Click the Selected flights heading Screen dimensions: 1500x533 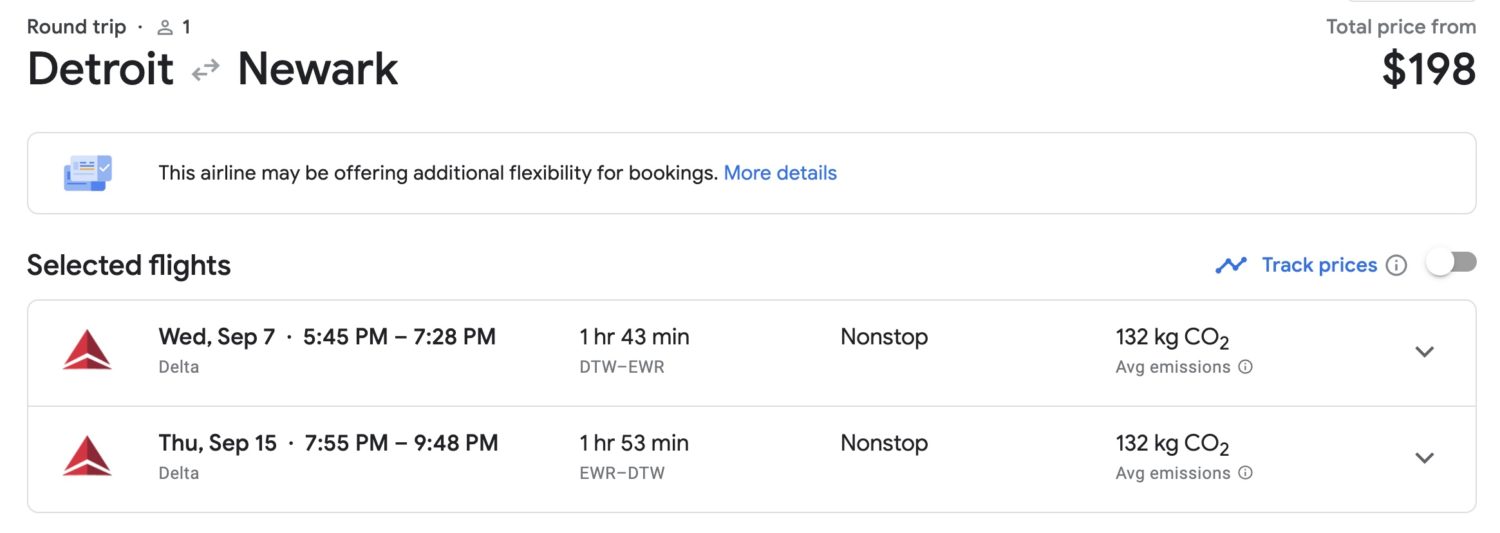pyautogui.click(x=129, y=265)
